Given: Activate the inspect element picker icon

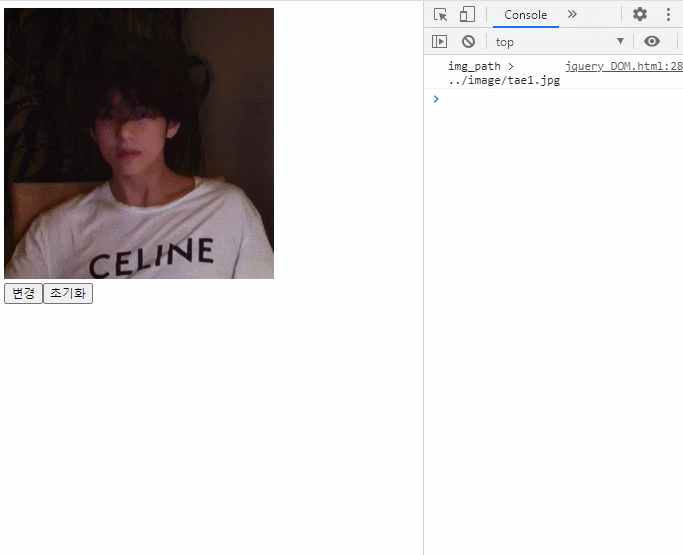Looking at the screenshot, I should coord(440,14).
